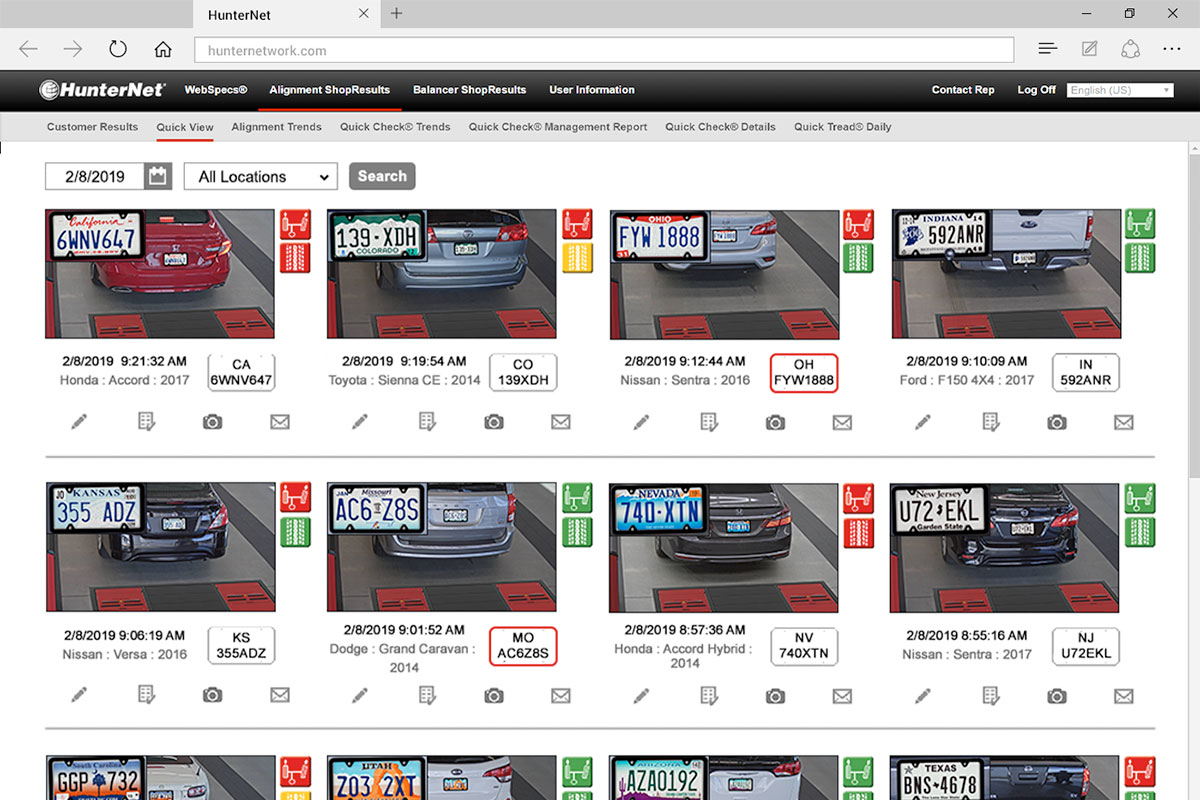1200x800 pixels.
Task: Click OH FYW1888 plate button
Action: (x=804, y=373)
